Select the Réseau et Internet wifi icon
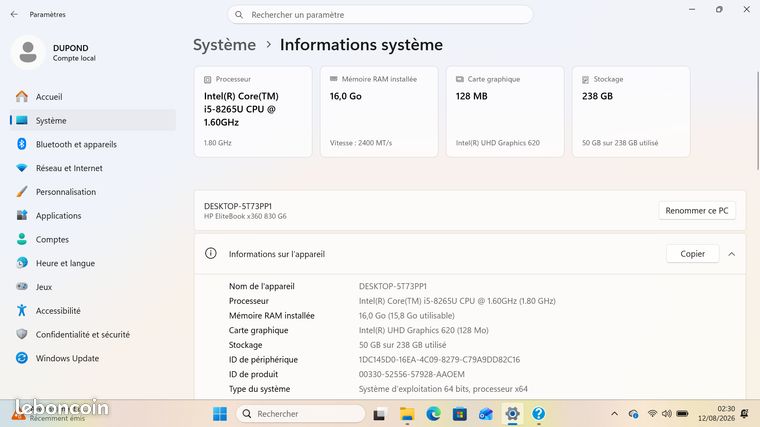Image resolution: width=760 pixels, height=427 pixels. [x=22, y=168]
